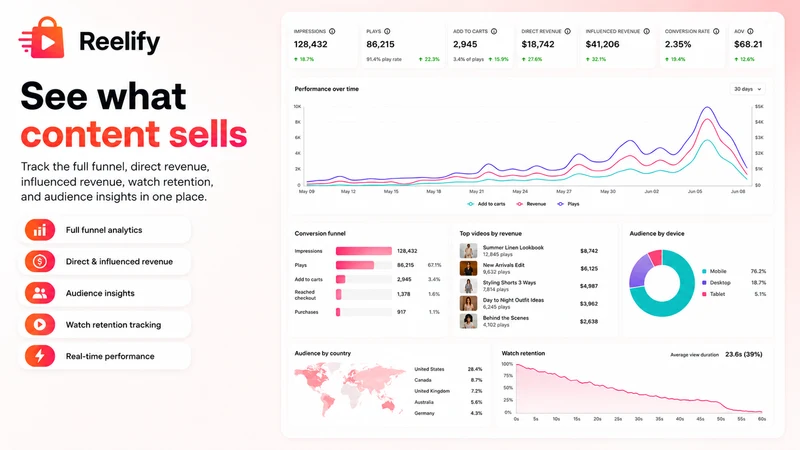Open the info icon next to Direct Revenue
The width and height of the screenshot is (800, 450).
(567, 31)
